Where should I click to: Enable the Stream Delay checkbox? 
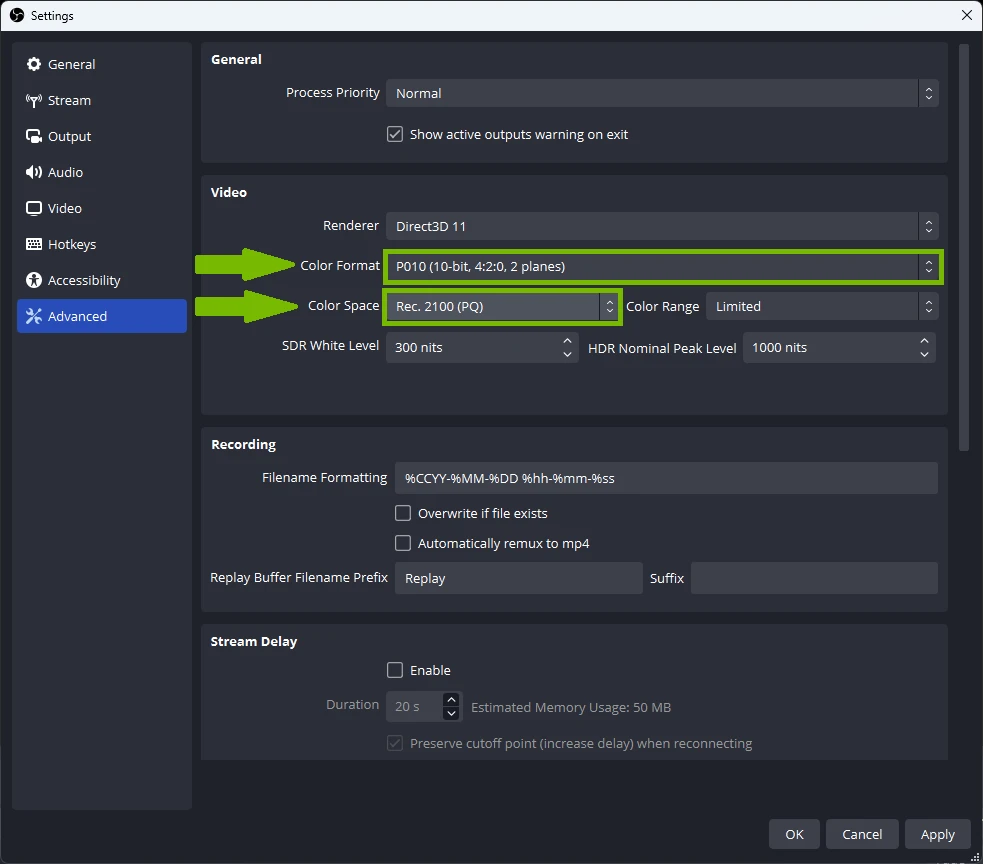point(395,670)
